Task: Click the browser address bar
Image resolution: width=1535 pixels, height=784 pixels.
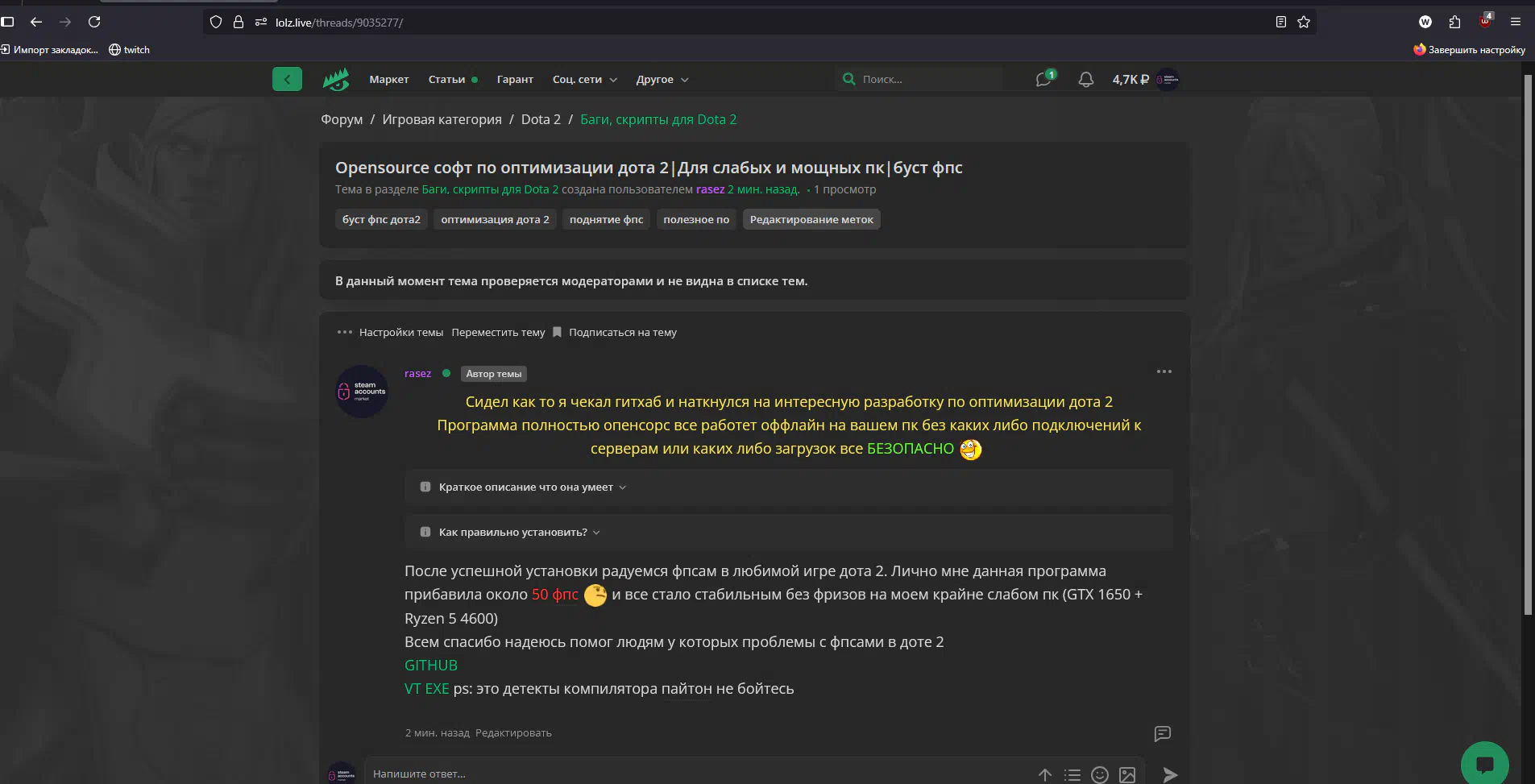Action: pyautogui.click(x=757, y=22)
